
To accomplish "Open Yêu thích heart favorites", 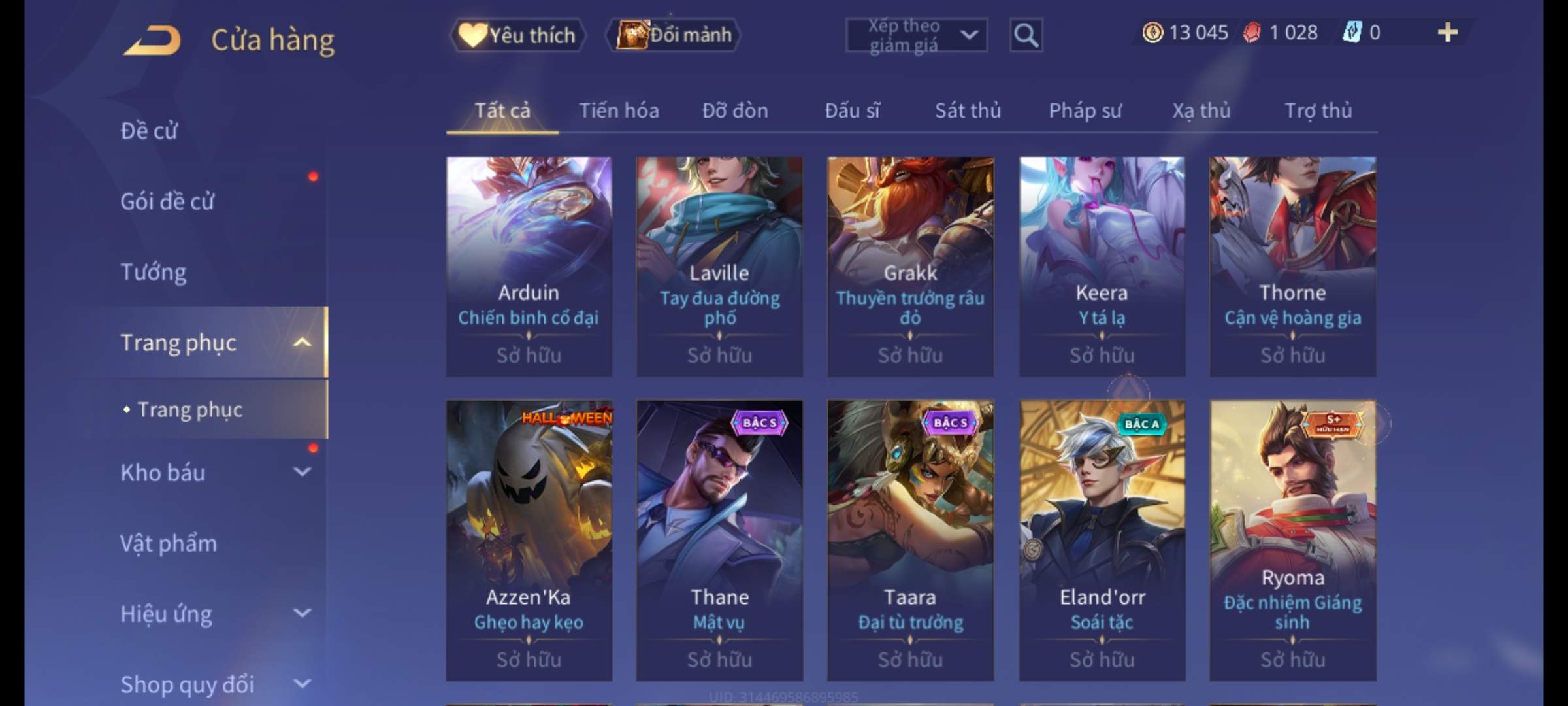I will pyautogui.click(x=517, y=35).
